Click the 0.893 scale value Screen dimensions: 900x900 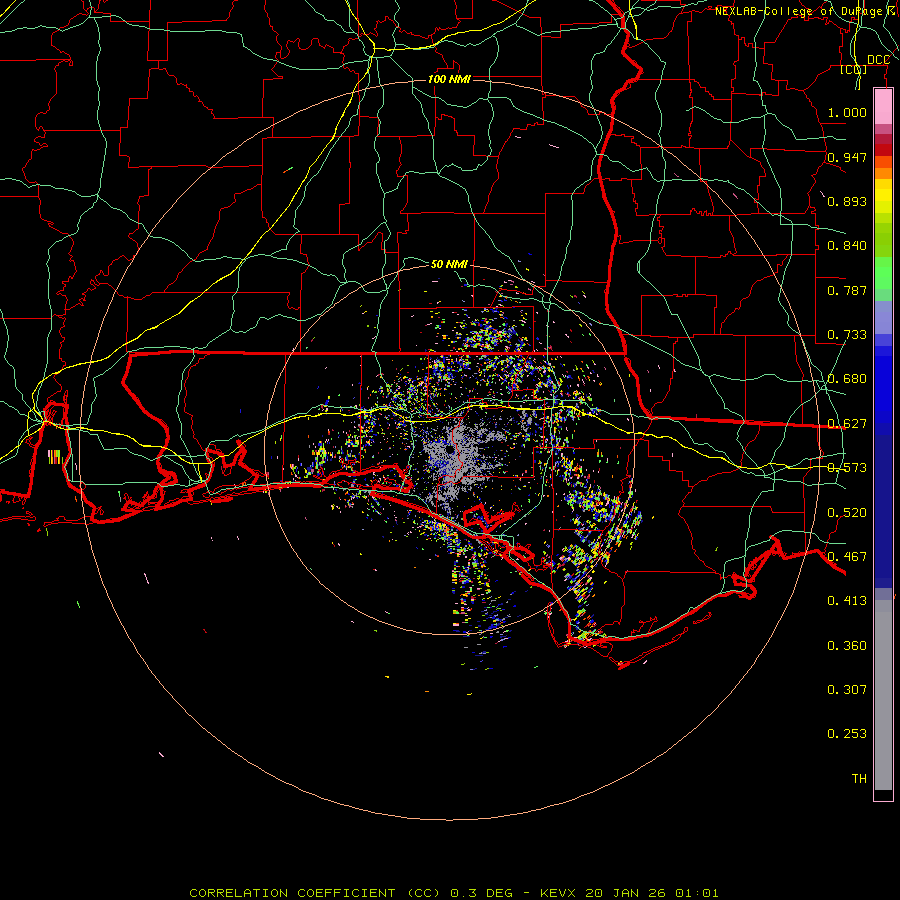click(x=847, y=201)
